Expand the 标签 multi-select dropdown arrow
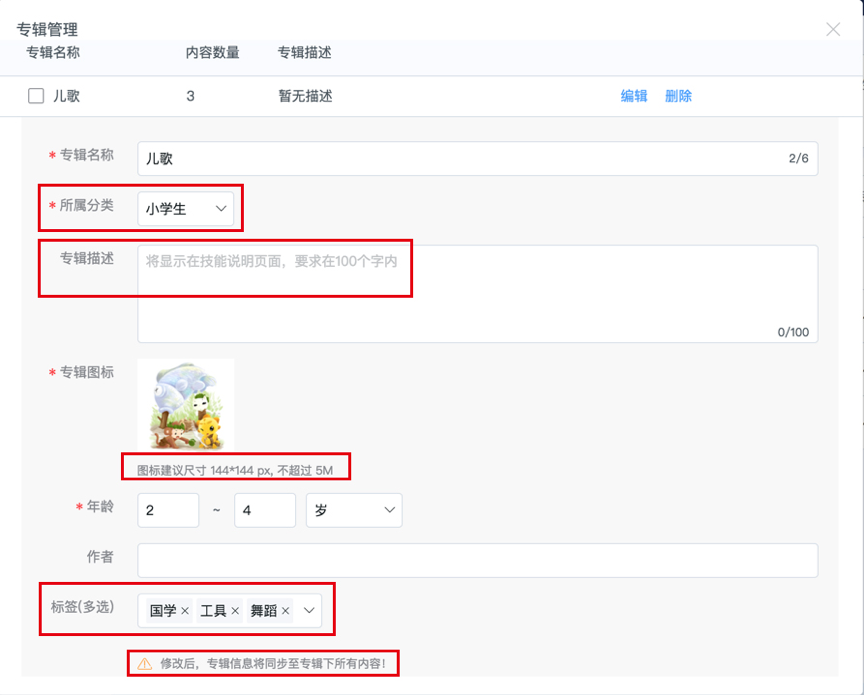 point(309,611)
